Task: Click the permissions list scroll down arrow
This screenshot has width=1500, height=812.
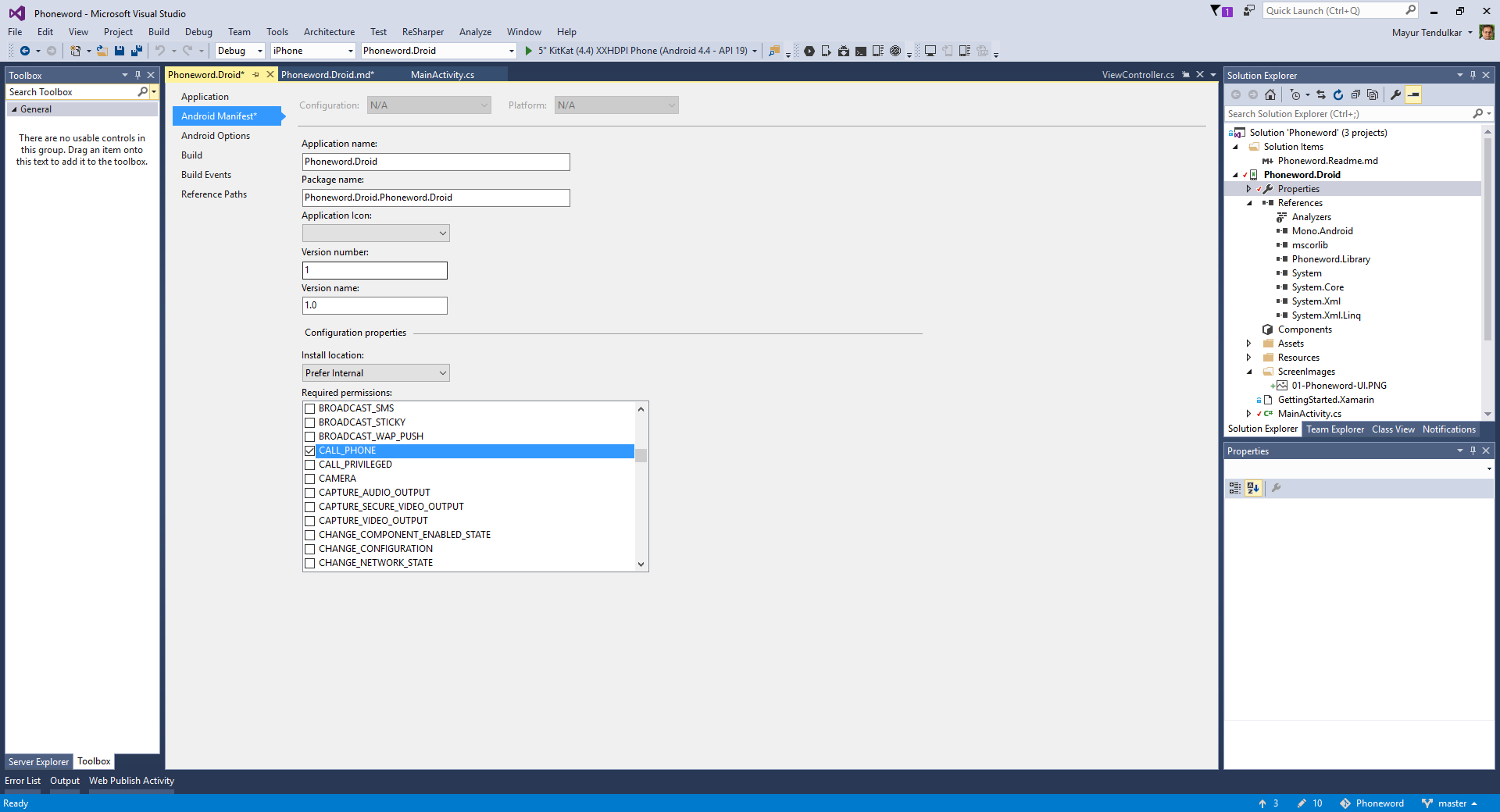Action: [641, 564]
